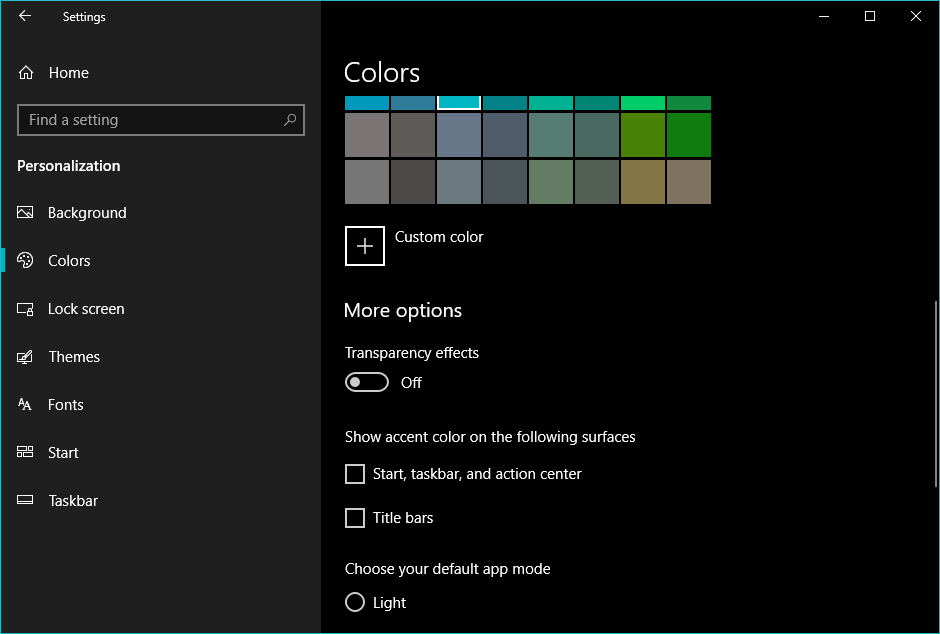940x634 pixels.
Task: Select the Colors menu item in sidebar
Action: (x=69, y=261)
